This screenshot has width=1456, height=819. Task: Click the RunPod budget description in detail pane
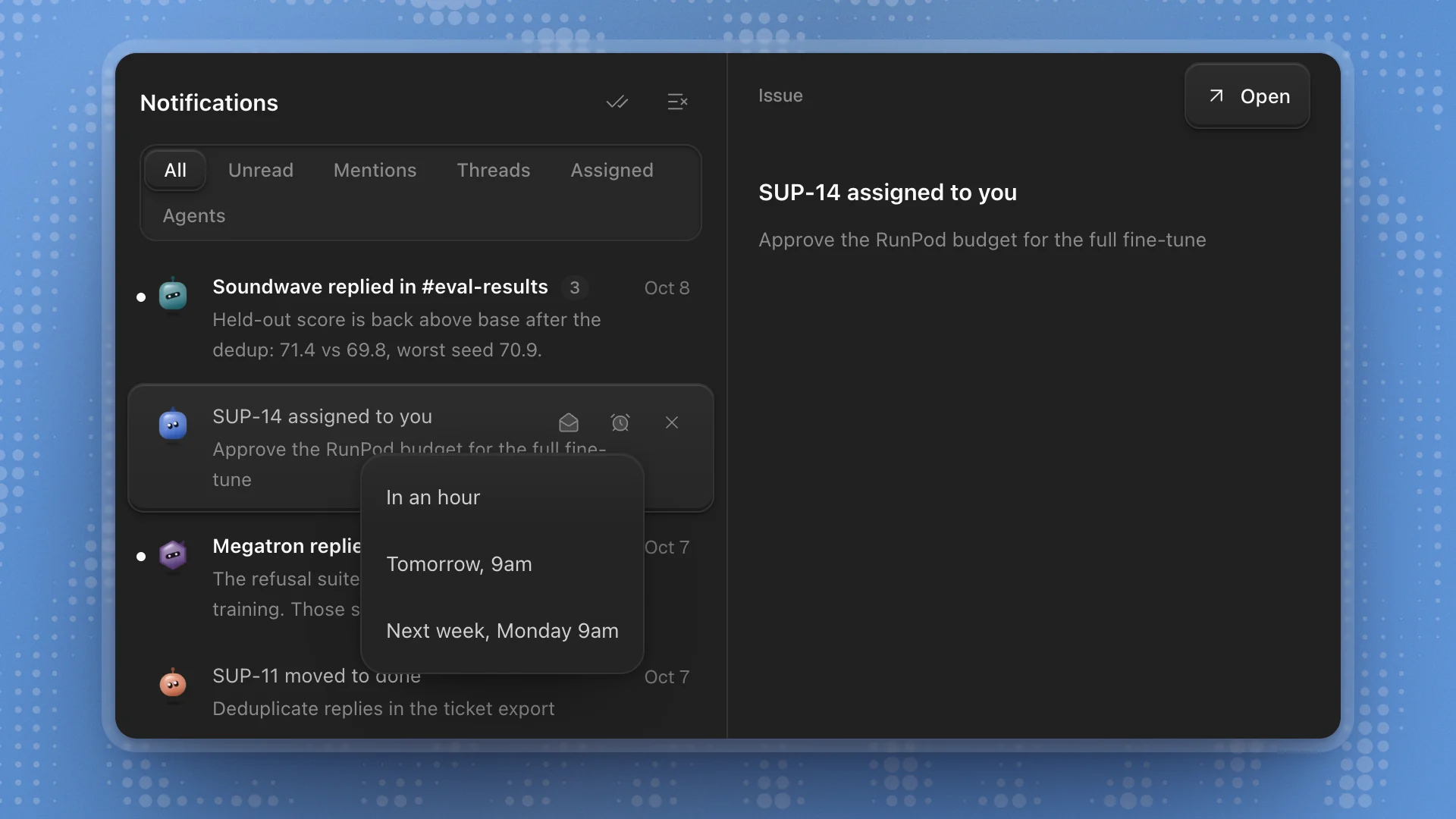pos(982,240)
